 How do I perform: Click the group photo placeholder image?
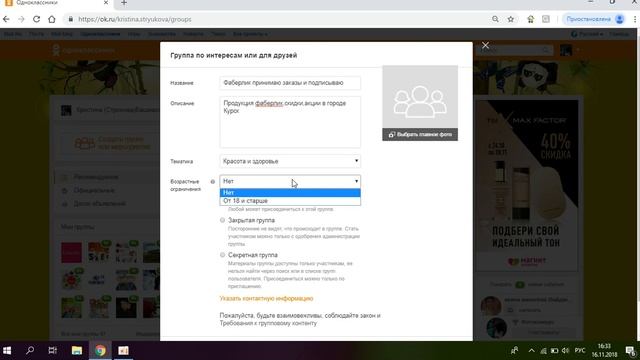(x=420, y=97)
